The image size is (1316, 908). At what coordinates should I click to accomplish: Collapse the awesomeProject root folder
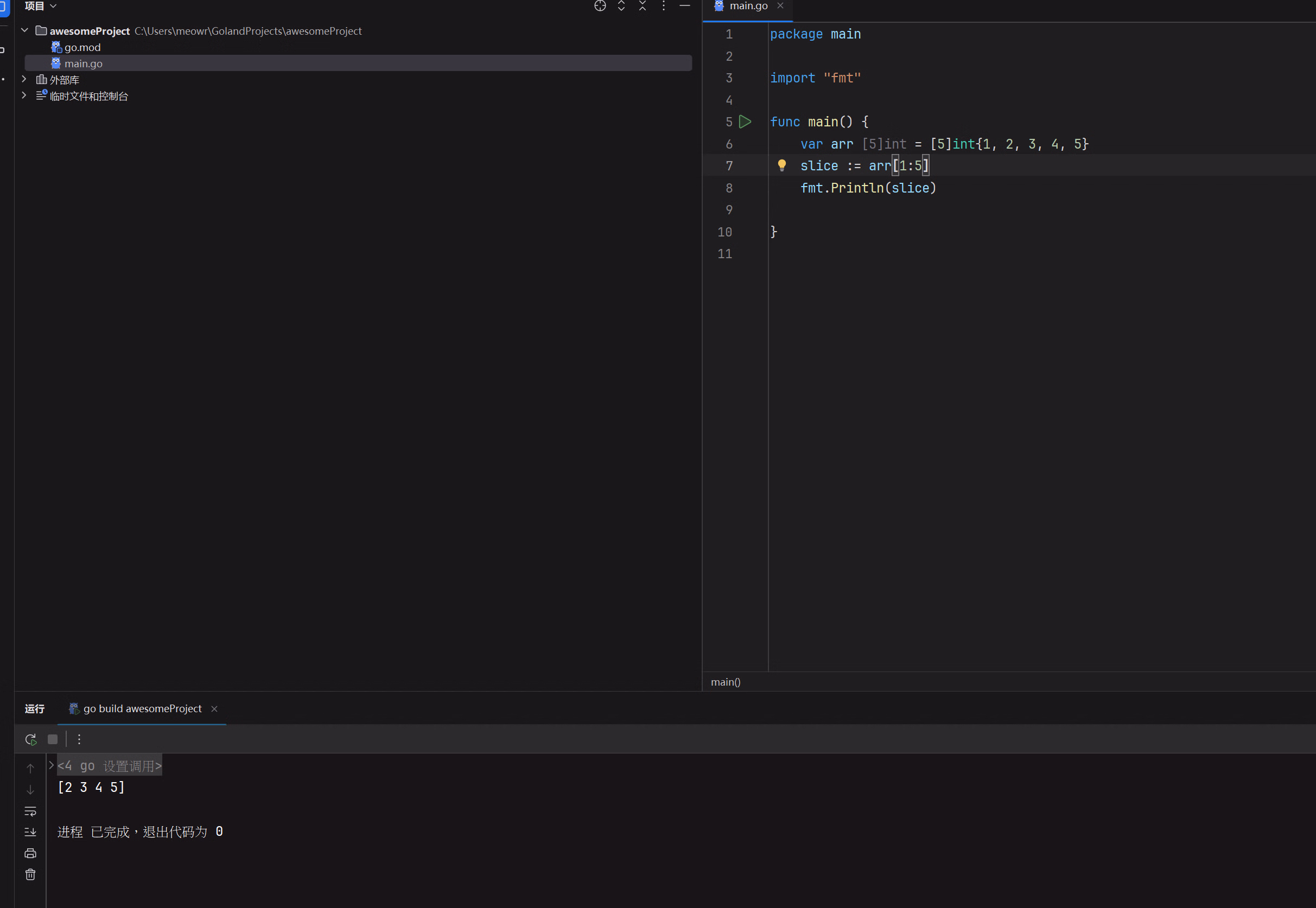pyautogui.click(x=24, y=30)
